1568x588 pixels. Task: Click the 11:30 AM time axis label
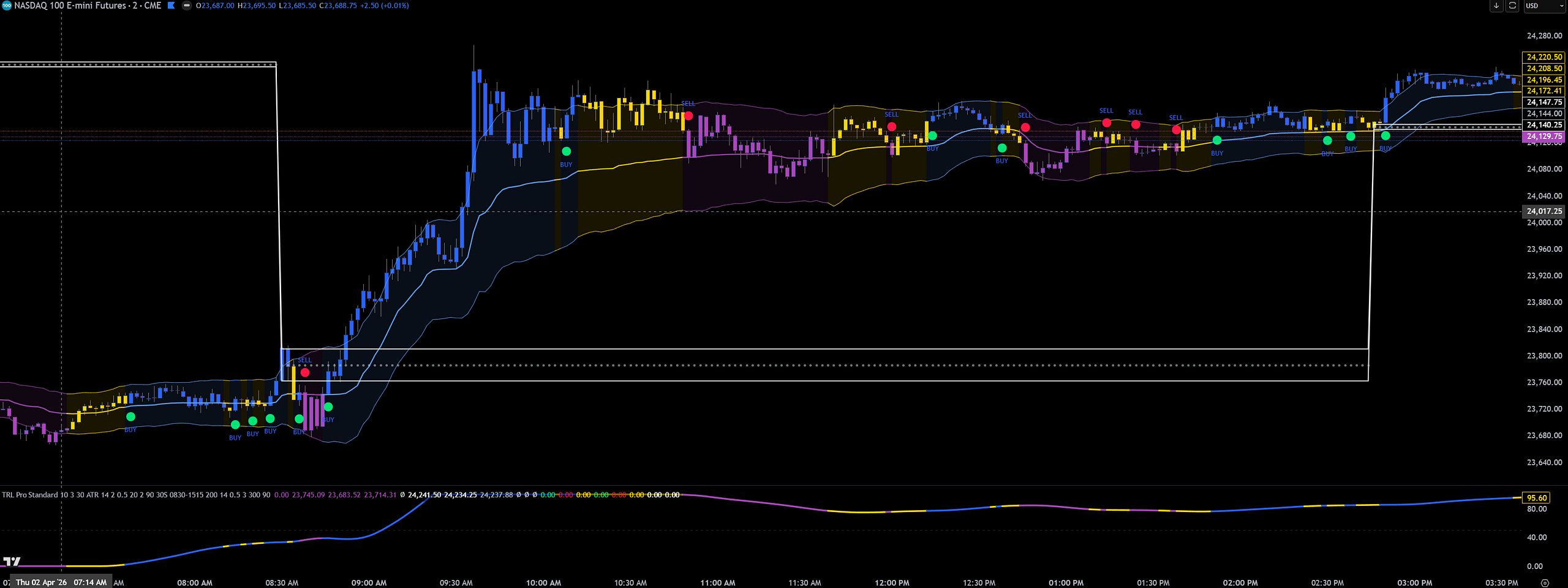[x=805, y=583]
